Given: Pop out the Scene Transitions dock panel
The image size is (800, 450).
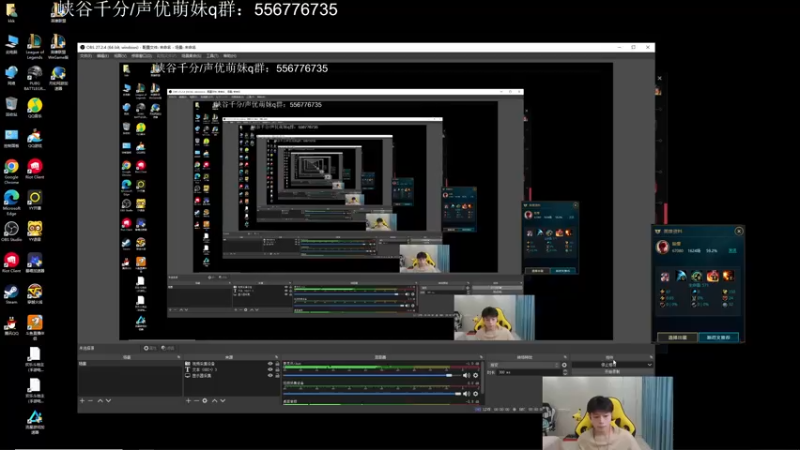Looking at the screenshot, I should 565,357.
